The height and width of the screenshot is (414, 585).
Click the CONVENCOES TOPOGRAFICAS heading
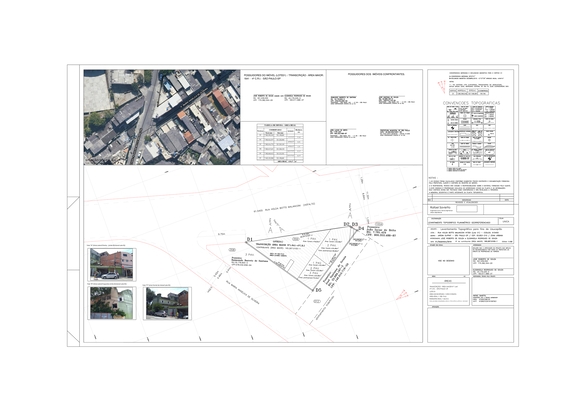click(x=471, y=103)
